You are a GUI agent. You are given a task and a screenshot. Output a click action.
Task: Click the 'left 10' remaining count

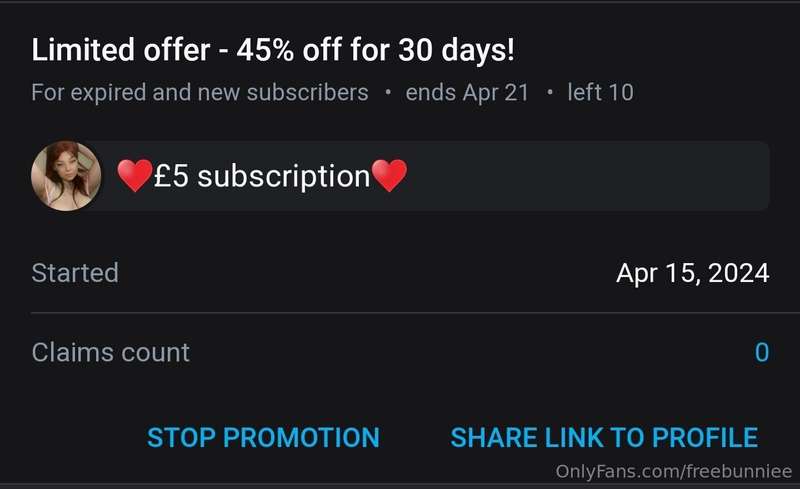tap(601, 92)
